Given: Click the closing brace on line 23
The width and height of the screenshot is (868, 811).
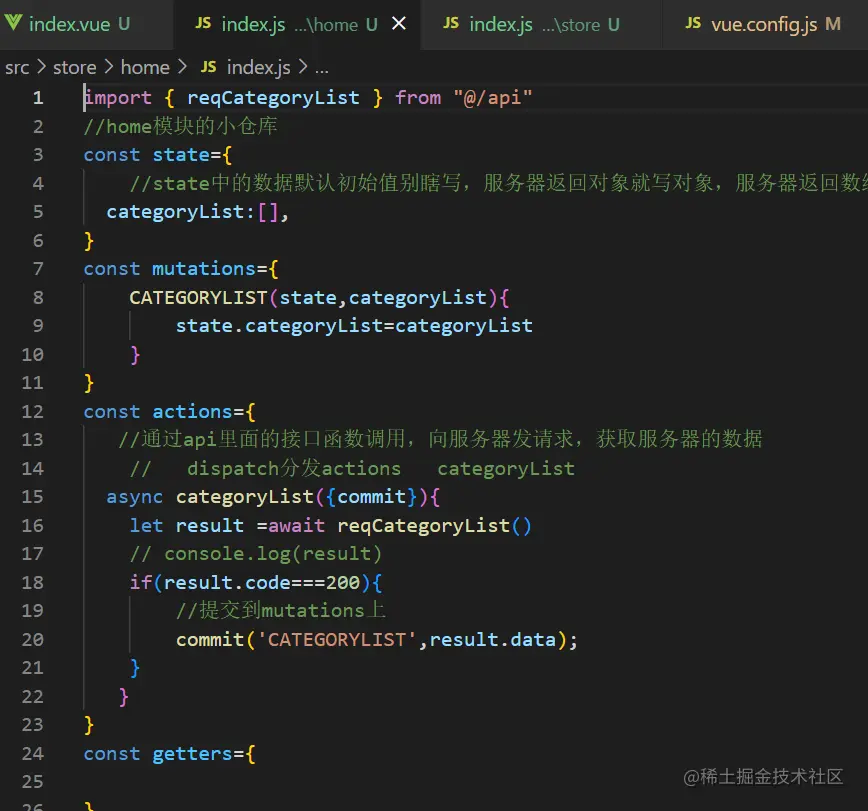Looking at the screenshot, I should pyautogui.click(x=89, y=725).
